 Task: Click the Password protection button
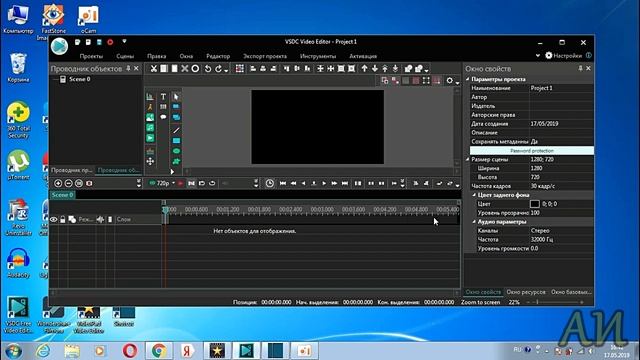(x=532, y=151)
